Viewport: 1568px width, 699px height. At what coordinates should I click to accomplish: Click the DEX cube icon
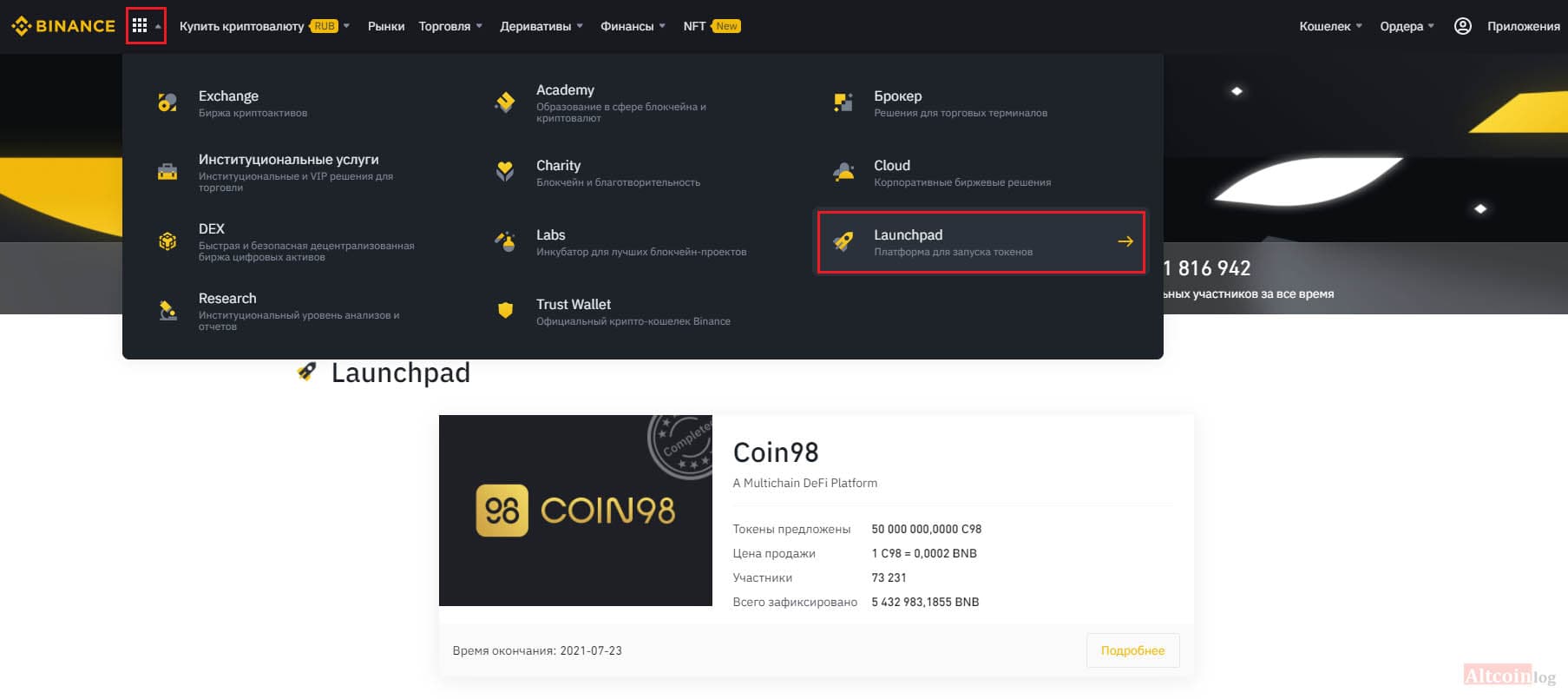coord(167,241)
